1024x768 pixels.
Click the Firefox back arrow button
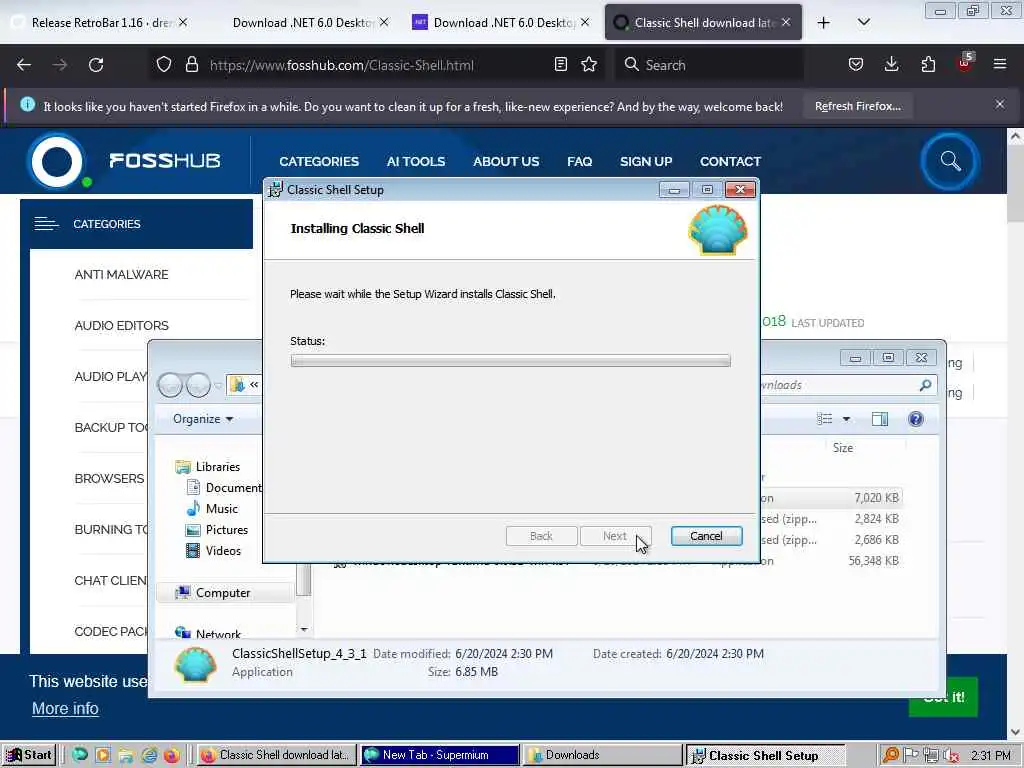click(x=24, y=65)
